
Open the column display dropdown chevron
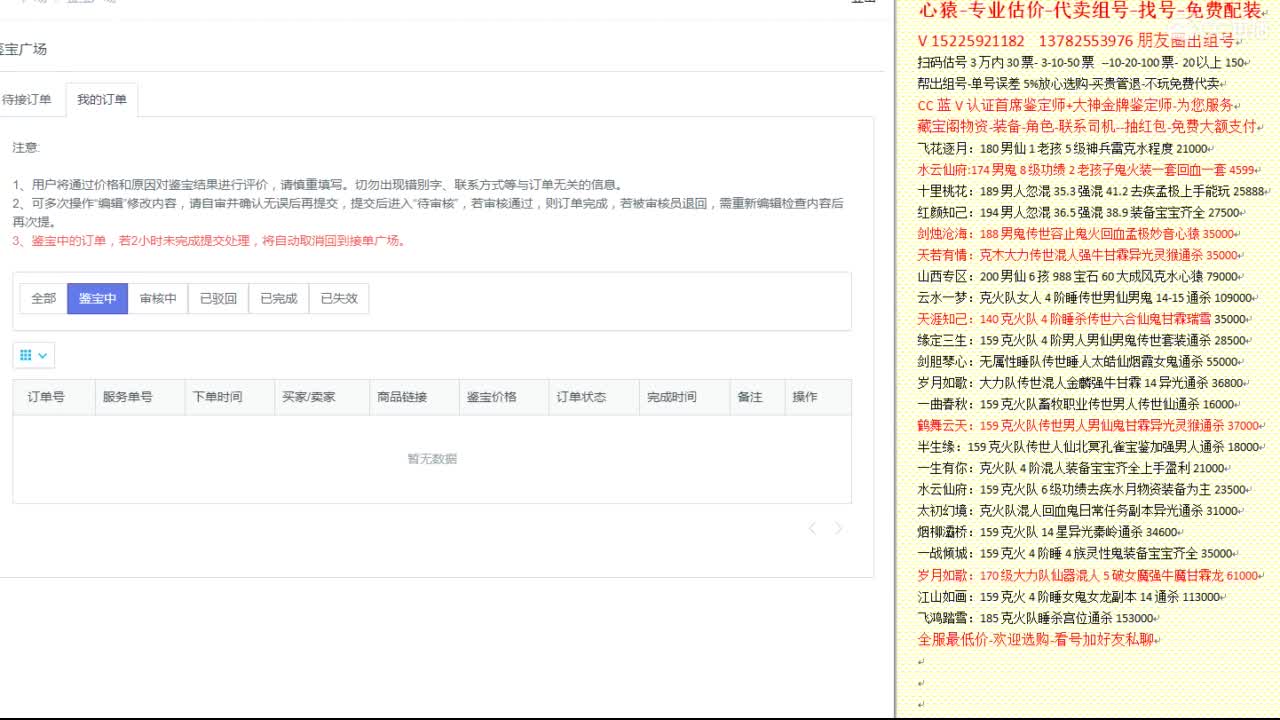[x=41, y=355]
